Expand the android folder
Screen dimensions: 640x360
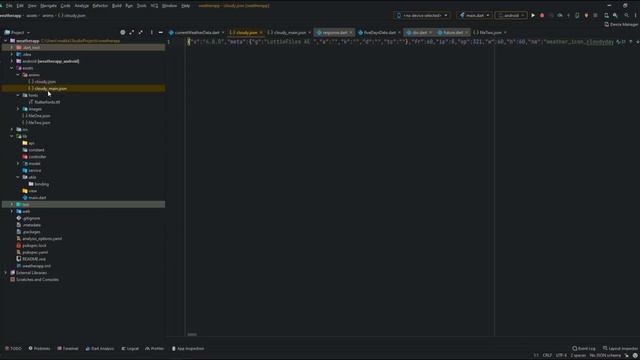pyautogui.click(x=12, y=61)
